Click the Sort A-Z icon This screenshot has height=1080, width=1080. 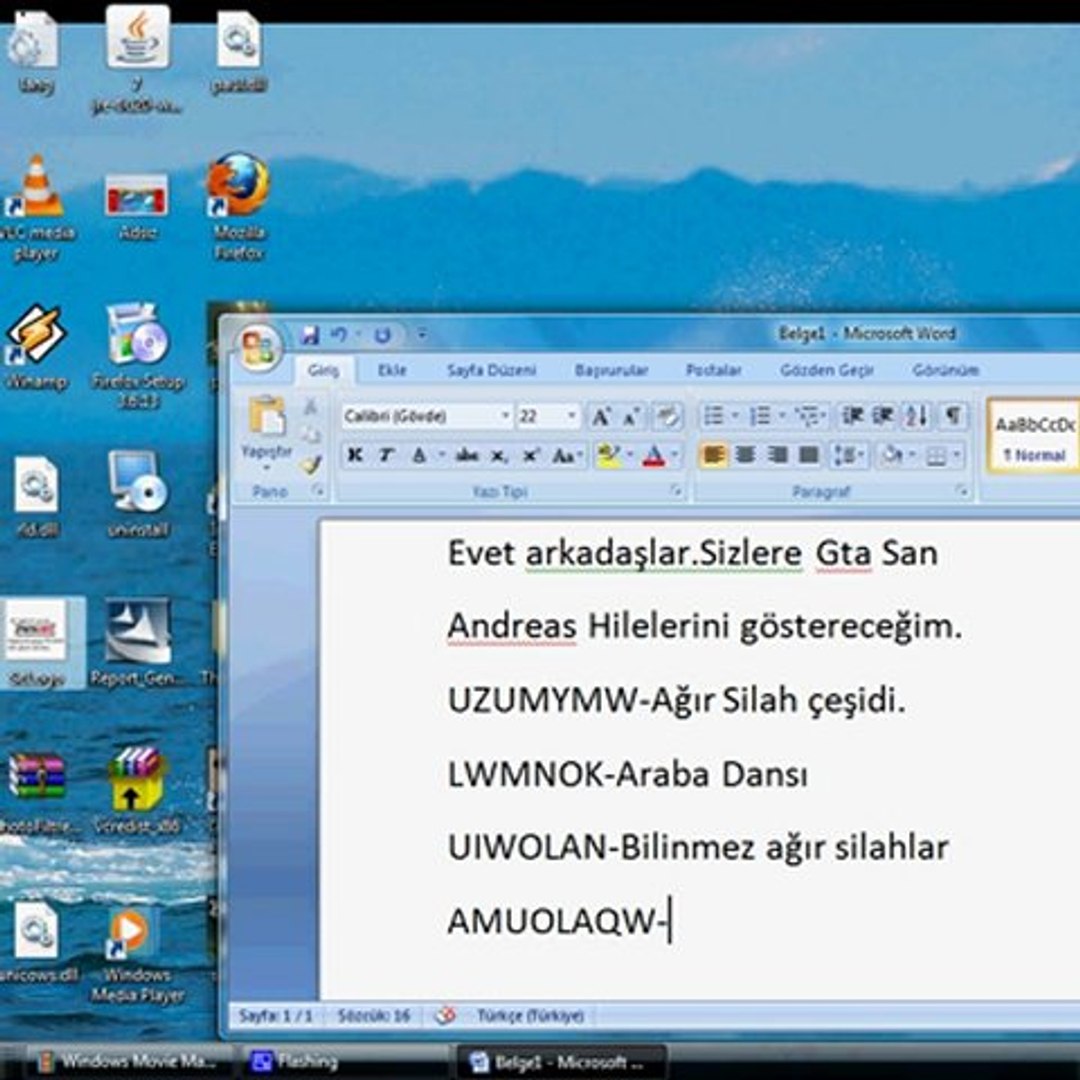(917, 416)
